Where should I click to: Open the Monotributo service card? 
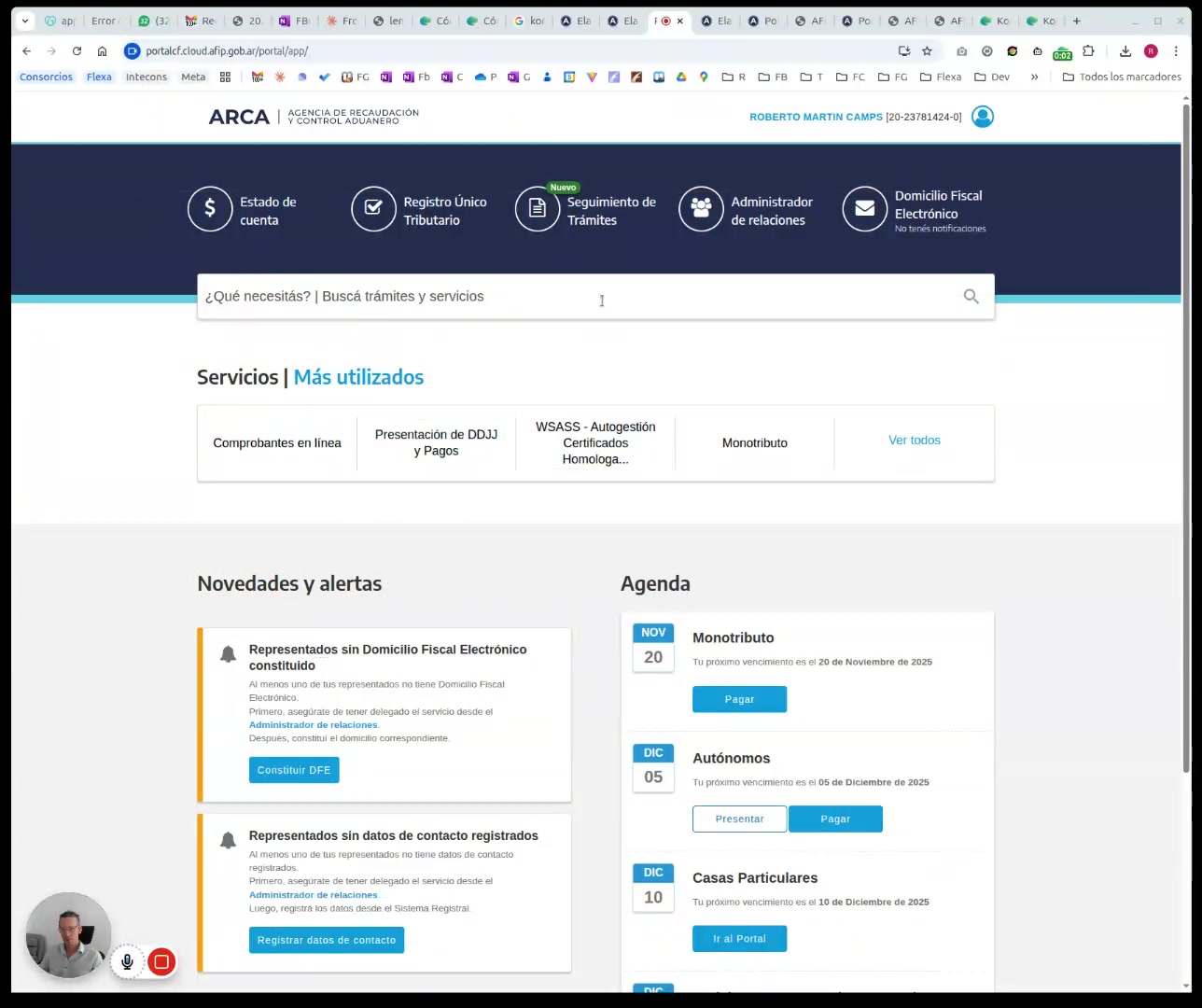pos(755,443)
